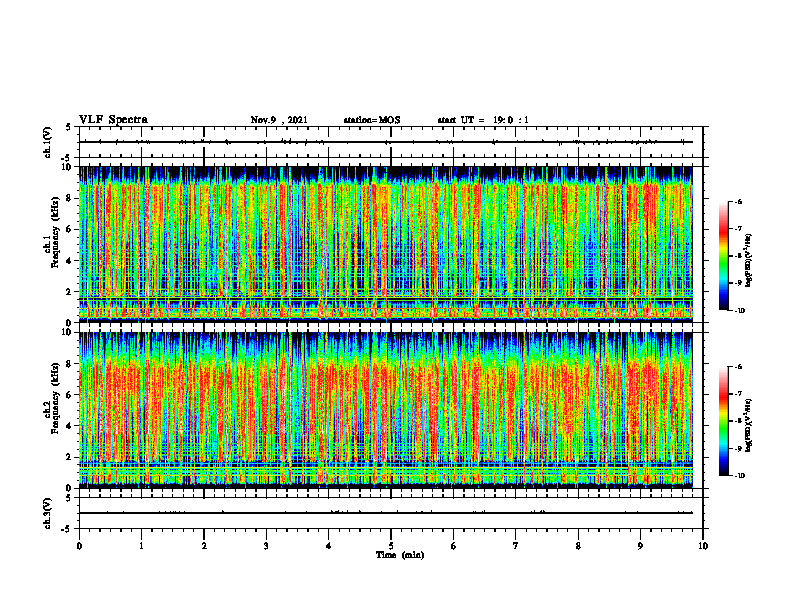Click the 'ch.1(V)' waveform axis label
Viewport: 792px width, 612px height.
tap(48, 142)
